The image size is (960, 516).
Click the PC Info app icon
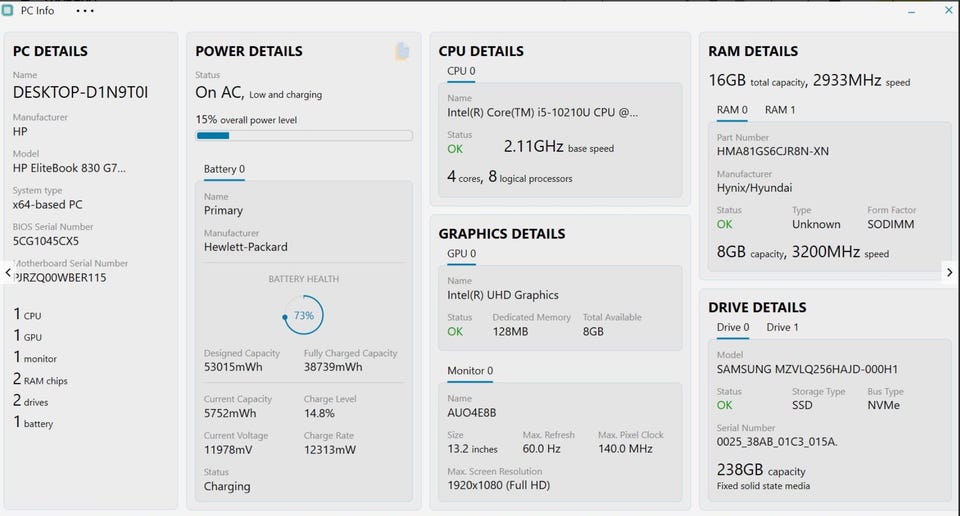click(9, 11)
